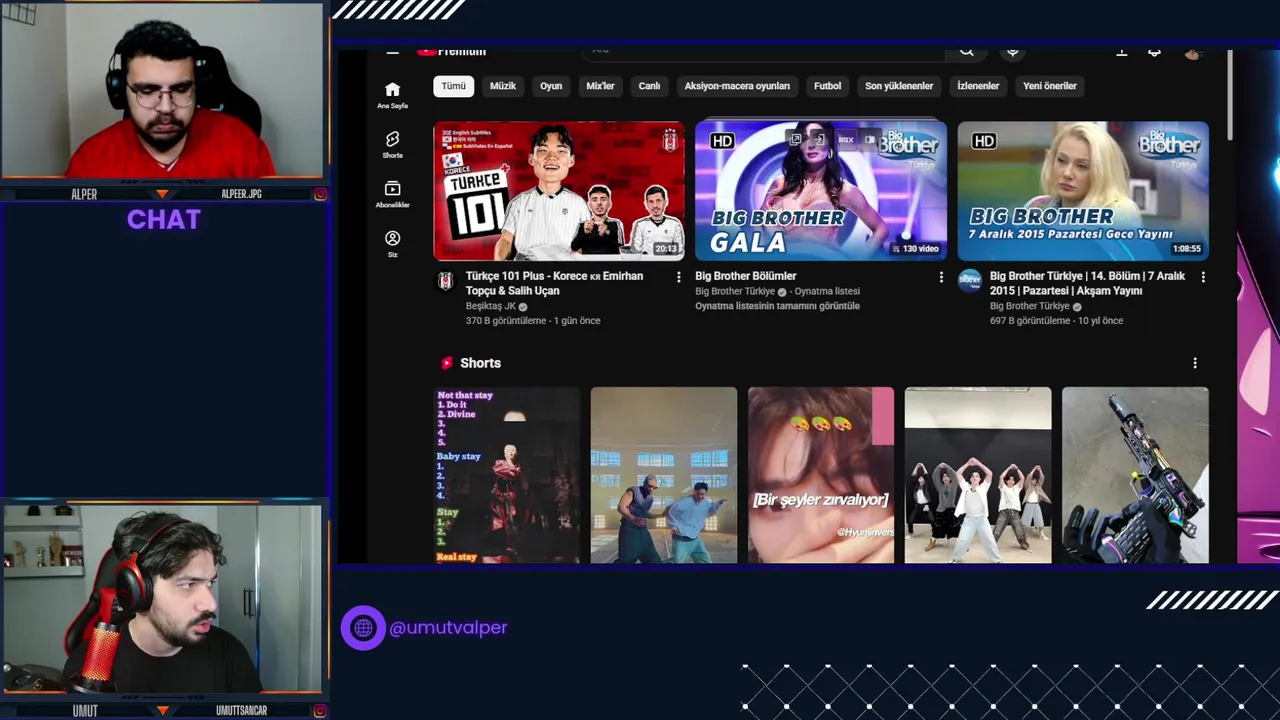
Task: Open options menu for Big Brother Bölümler playlist
Action: (941, 277)
